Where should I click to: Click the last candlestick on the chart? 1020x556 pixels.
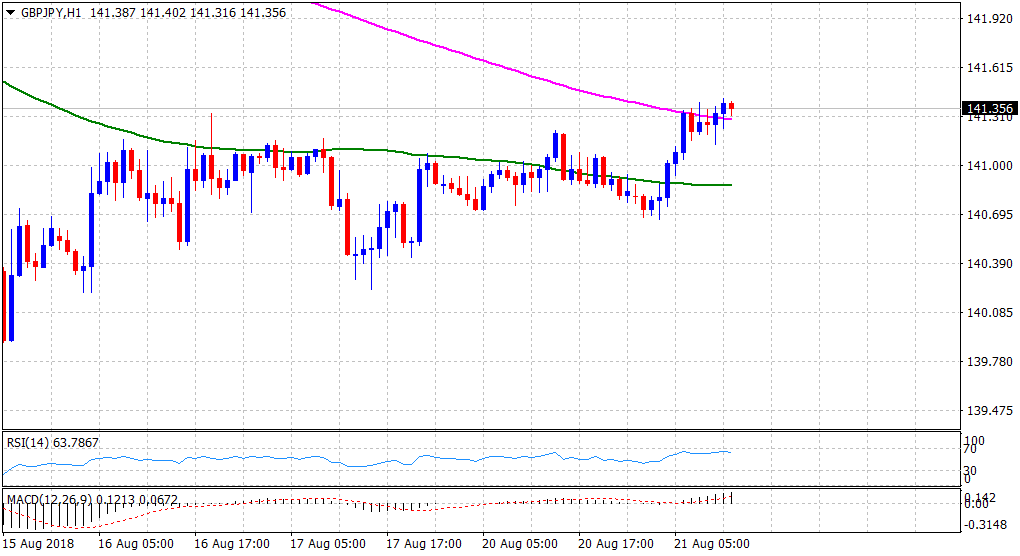pos(732,105)
